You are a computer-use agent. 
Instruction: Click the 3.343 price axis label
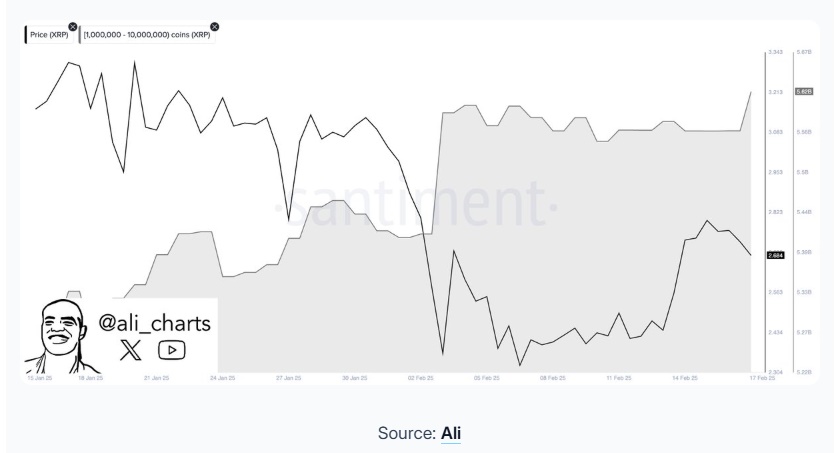click(775, 52)
